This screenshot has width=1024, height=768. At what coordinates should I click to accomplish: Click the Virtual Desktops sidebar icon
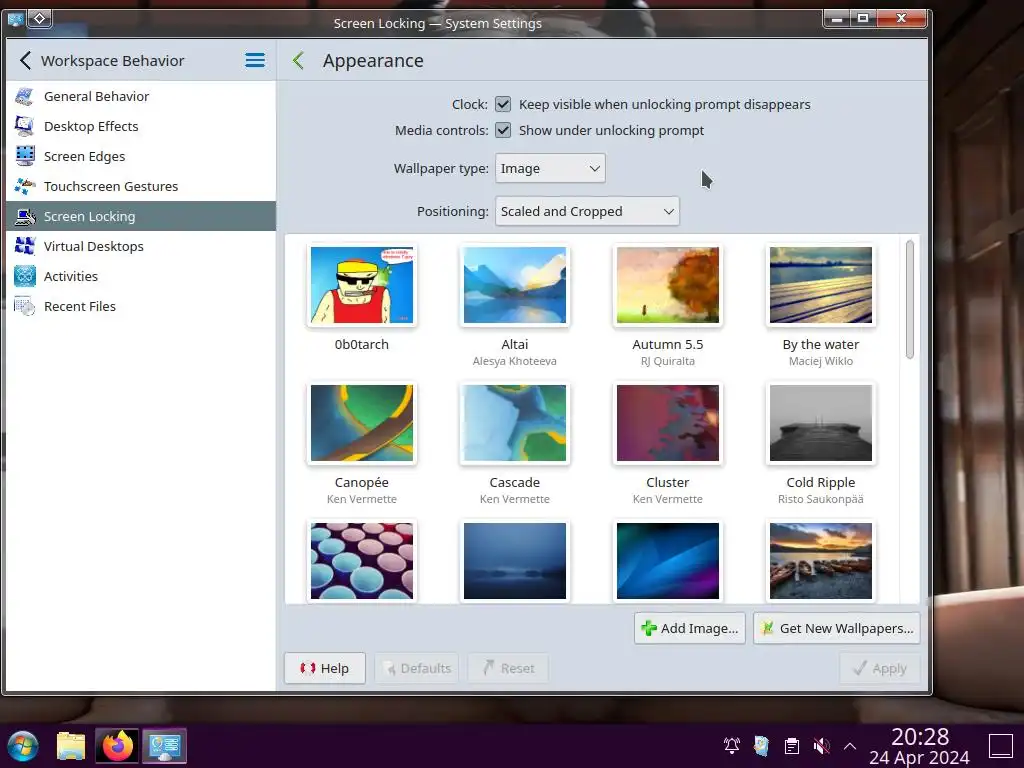(25, 247)
